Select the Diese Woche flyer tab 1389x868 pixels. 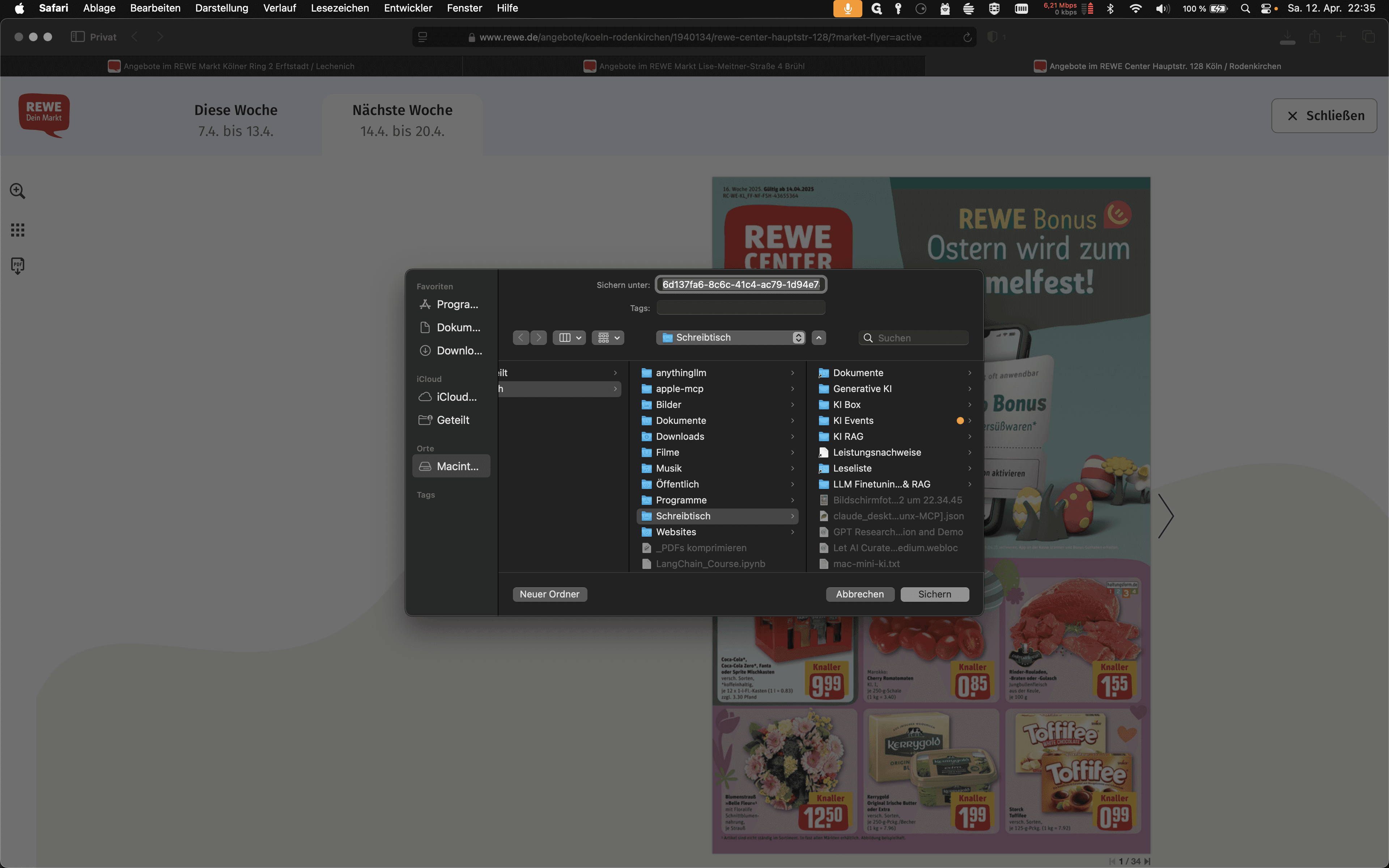point(236,120)
